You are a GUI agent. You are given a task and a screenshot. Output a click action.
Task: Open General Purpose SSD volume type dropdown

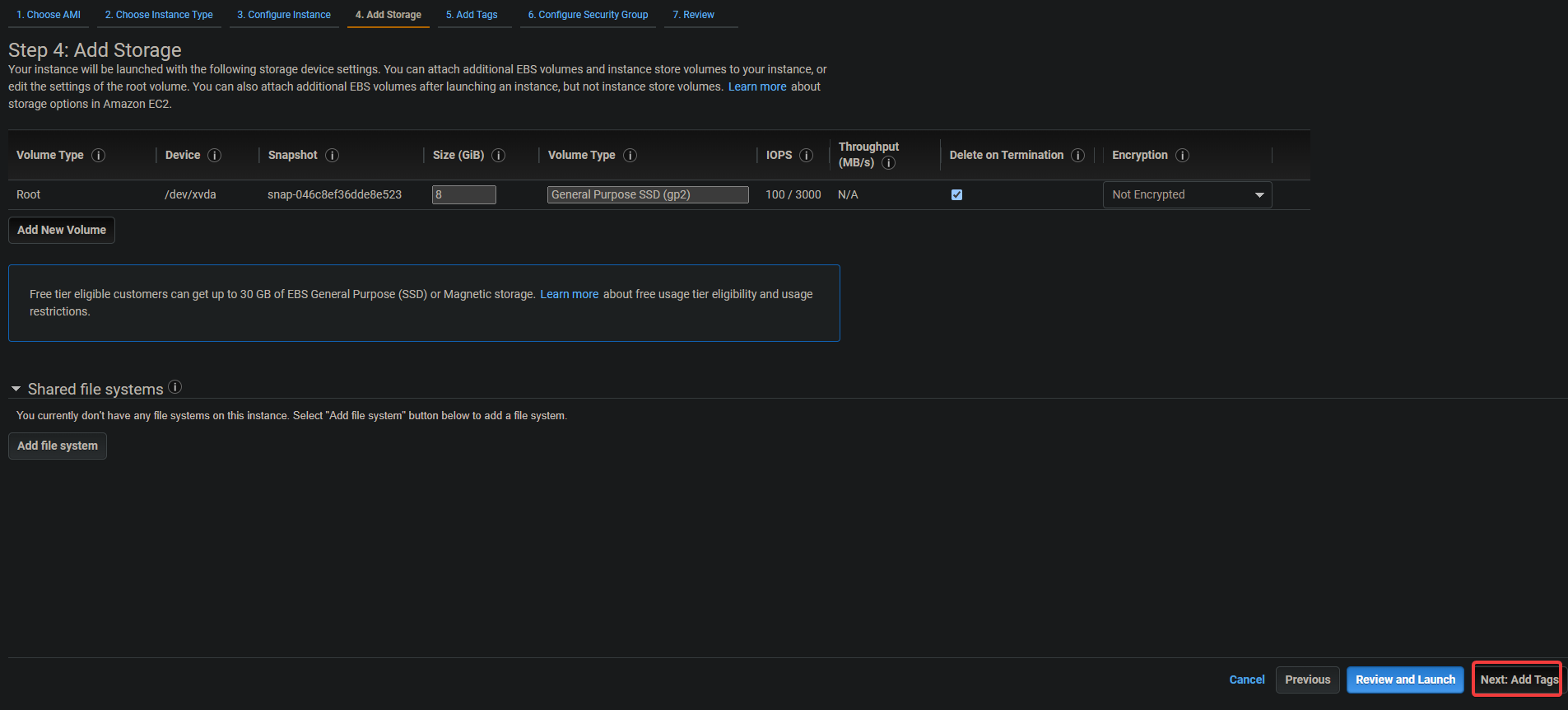tap(648, 195)
